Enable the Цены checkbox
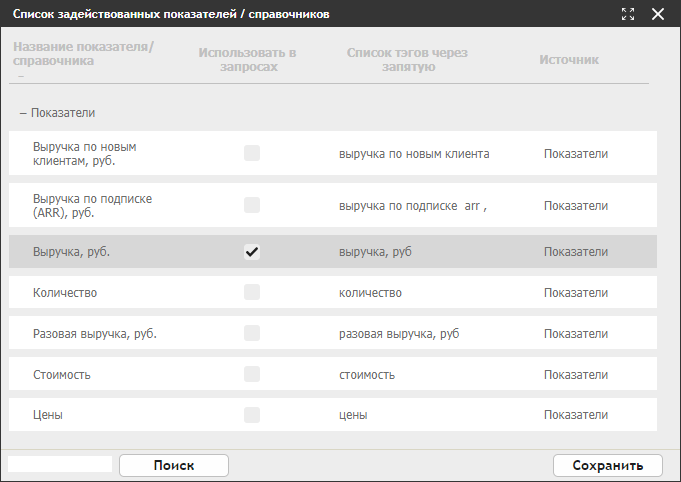The width and height of the screenshot is (681, 482). pos(252,415)
